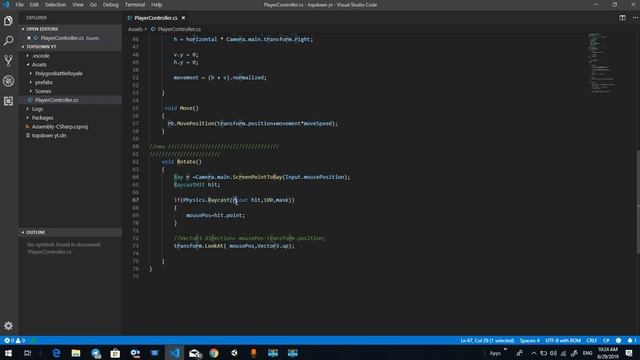Click PlayerController.cs in the breadcrumb
640x360 pixels.
(x=179, y=29)
